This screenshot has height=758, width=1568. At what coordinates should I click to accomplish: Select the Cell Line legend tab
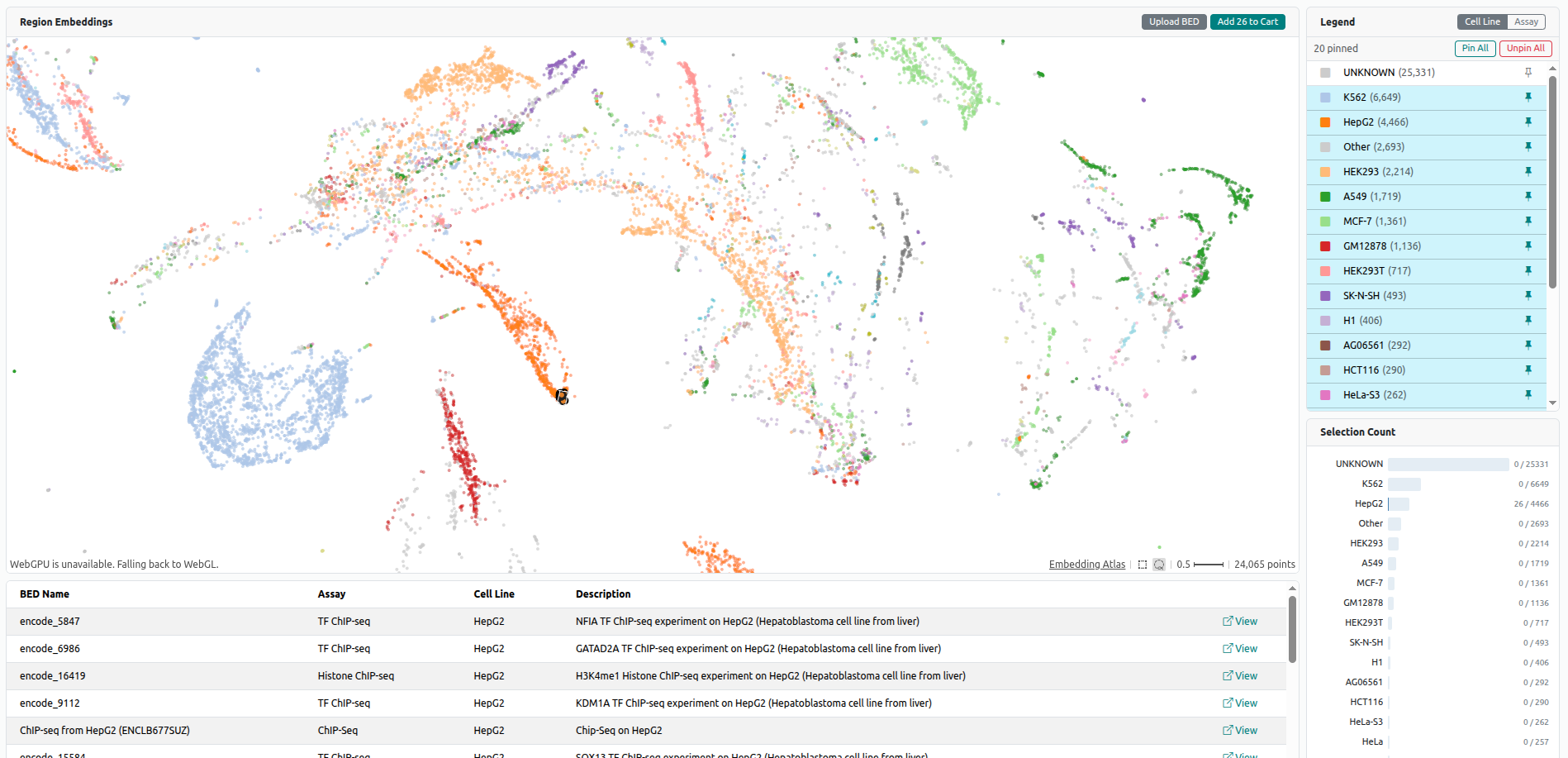click(x=1481, y=21)
